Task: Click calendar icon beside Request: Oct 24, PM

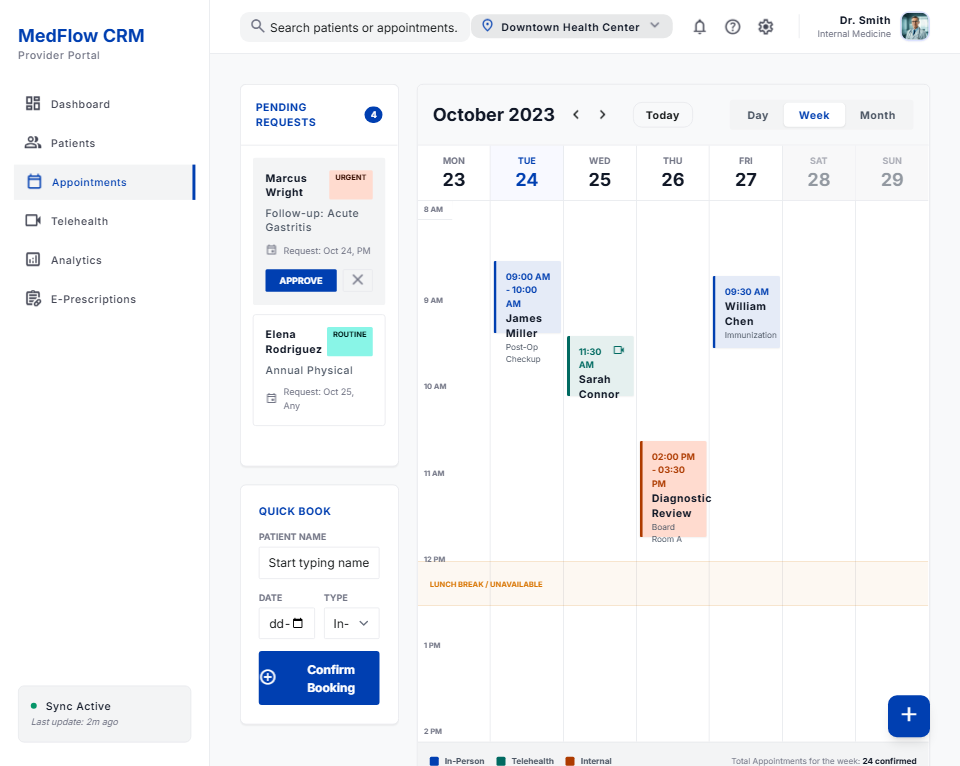Action: click(x=271, y=250)
